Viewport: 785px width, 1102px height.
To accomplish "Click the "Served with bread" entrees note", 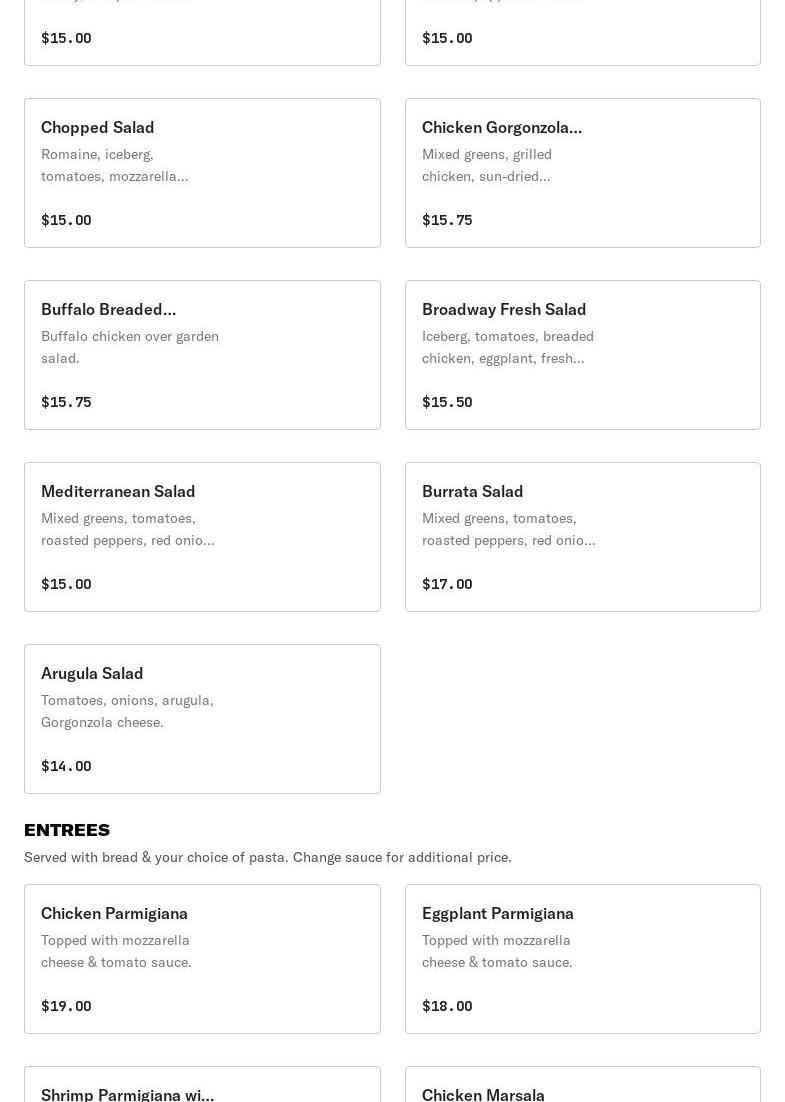I will (x=267, y=857).
